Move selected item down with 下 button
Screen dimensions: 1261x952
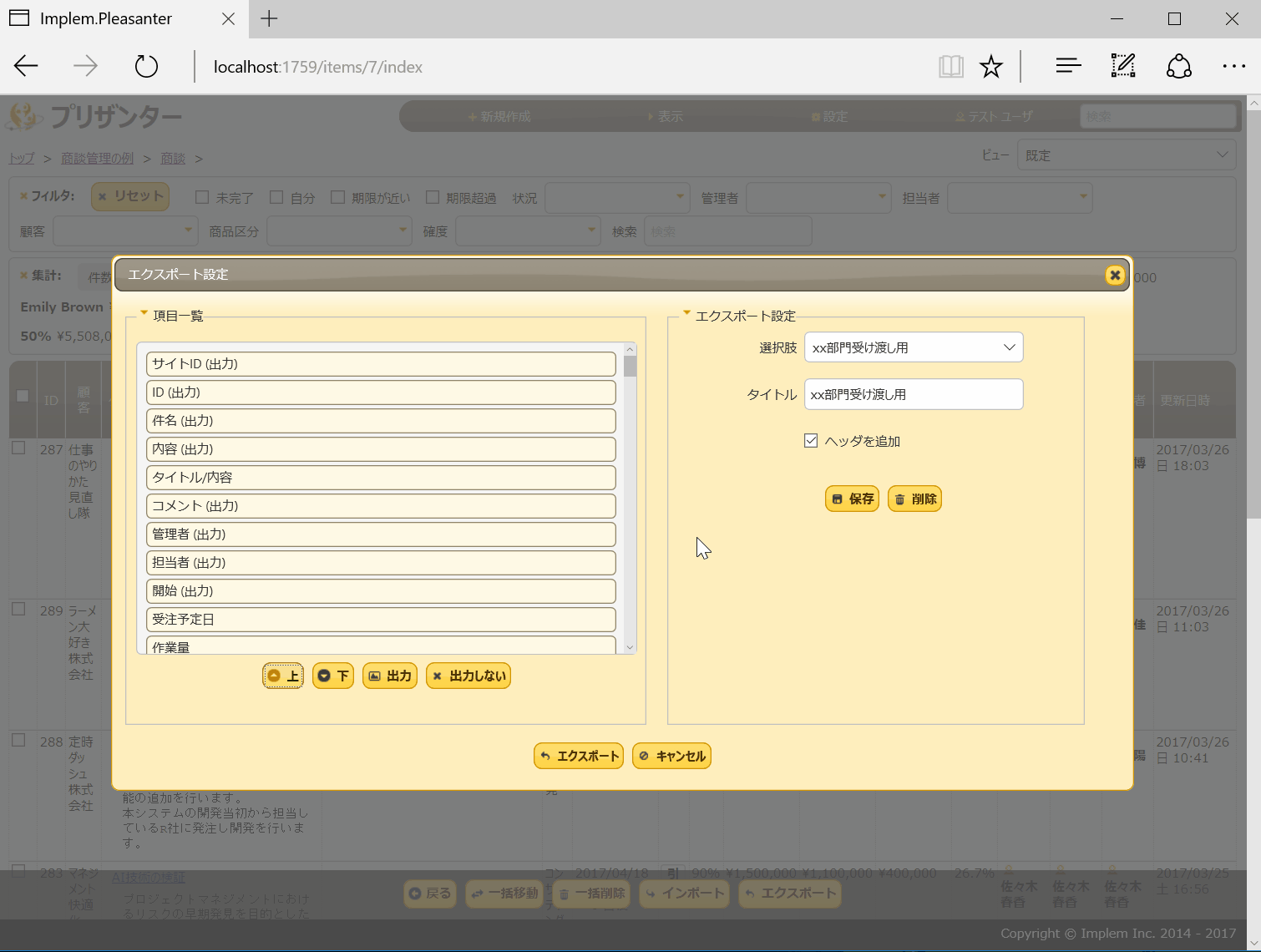point(333,676)
